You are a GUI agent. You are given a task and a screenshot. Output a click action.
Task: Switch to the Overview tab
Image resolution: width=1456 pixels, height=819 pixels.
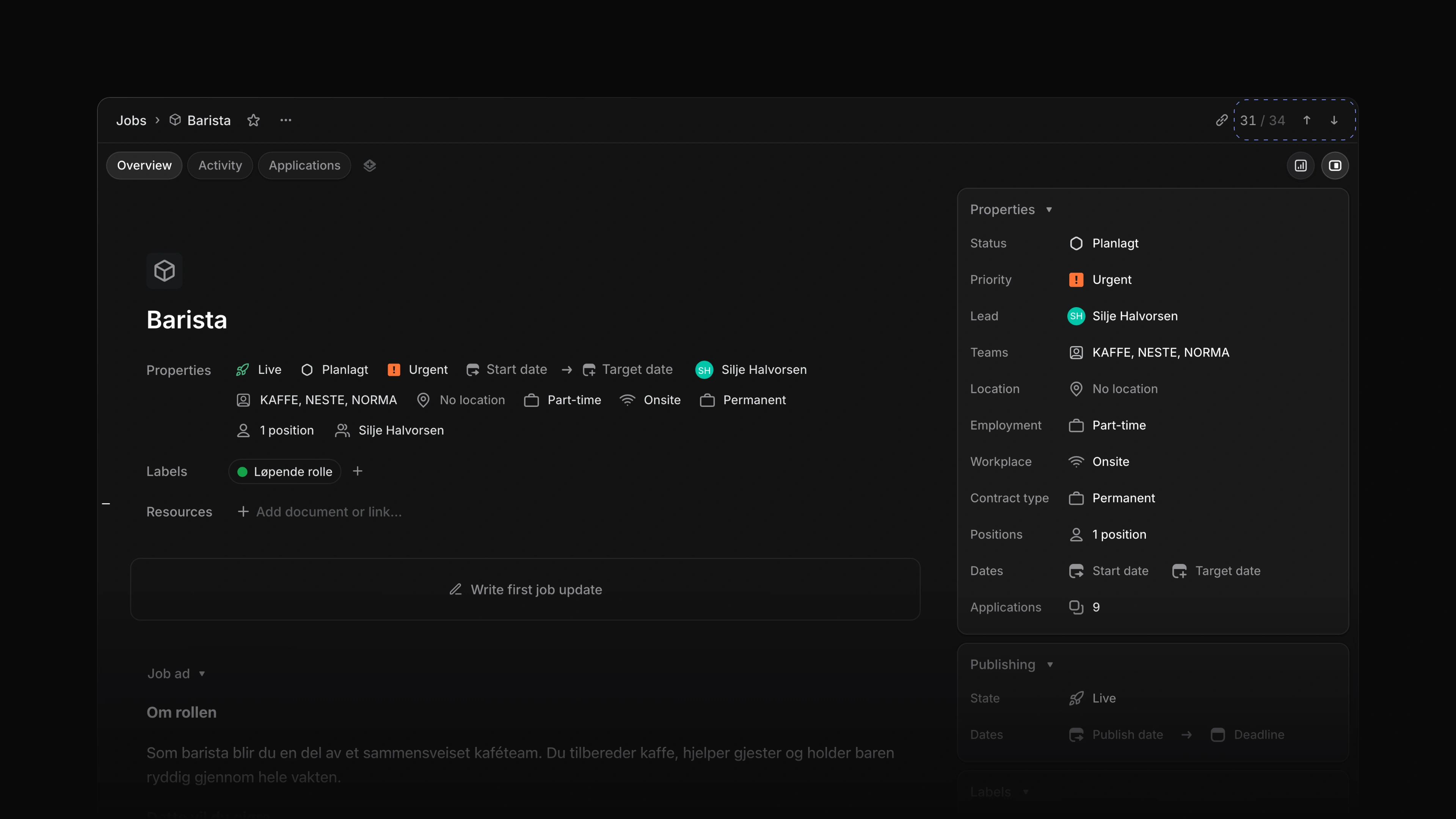[x=144, y=166]
